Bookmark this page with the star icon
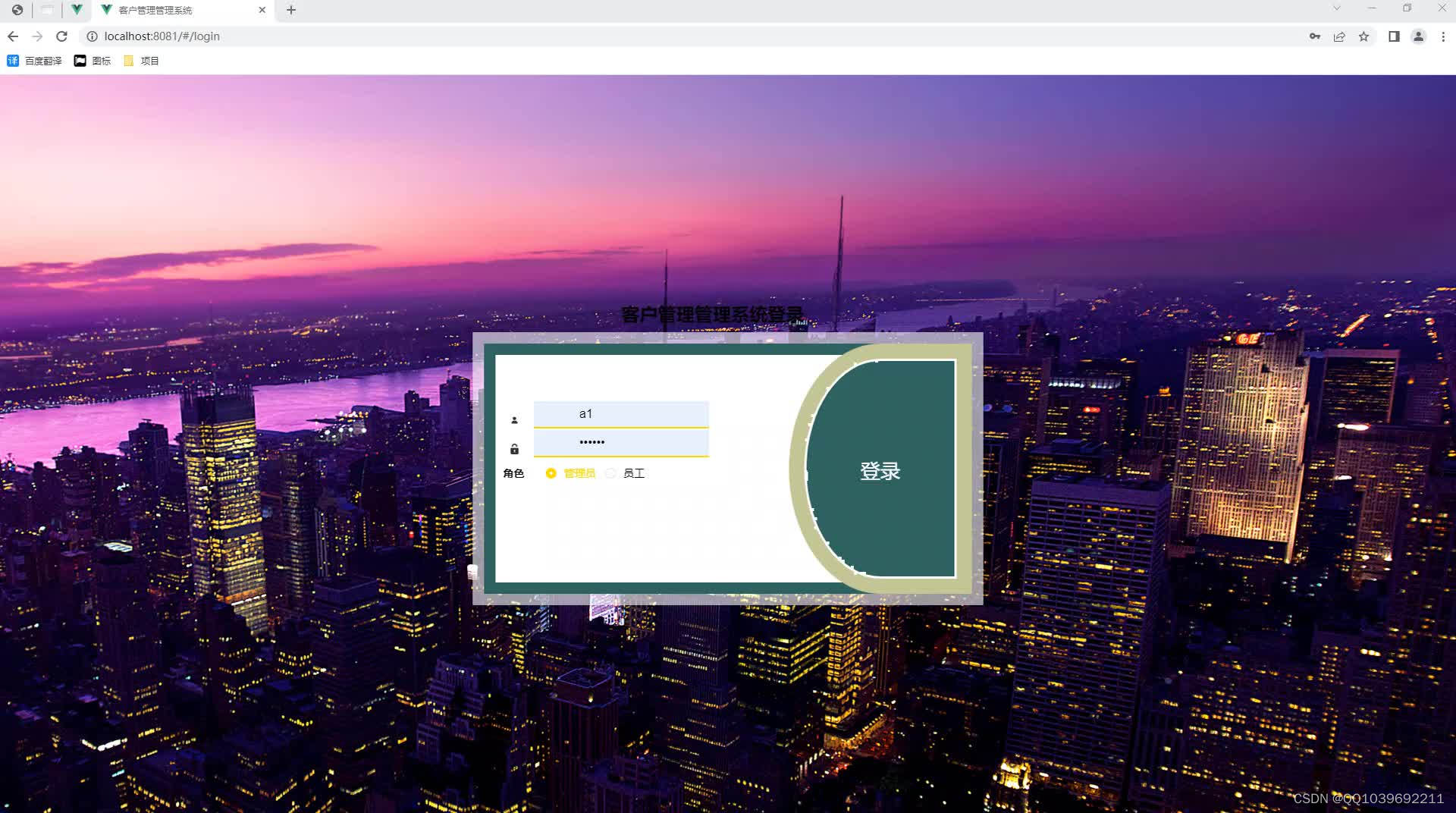This screenshot has width=1456, height=813. click(x=1363, y=36)
